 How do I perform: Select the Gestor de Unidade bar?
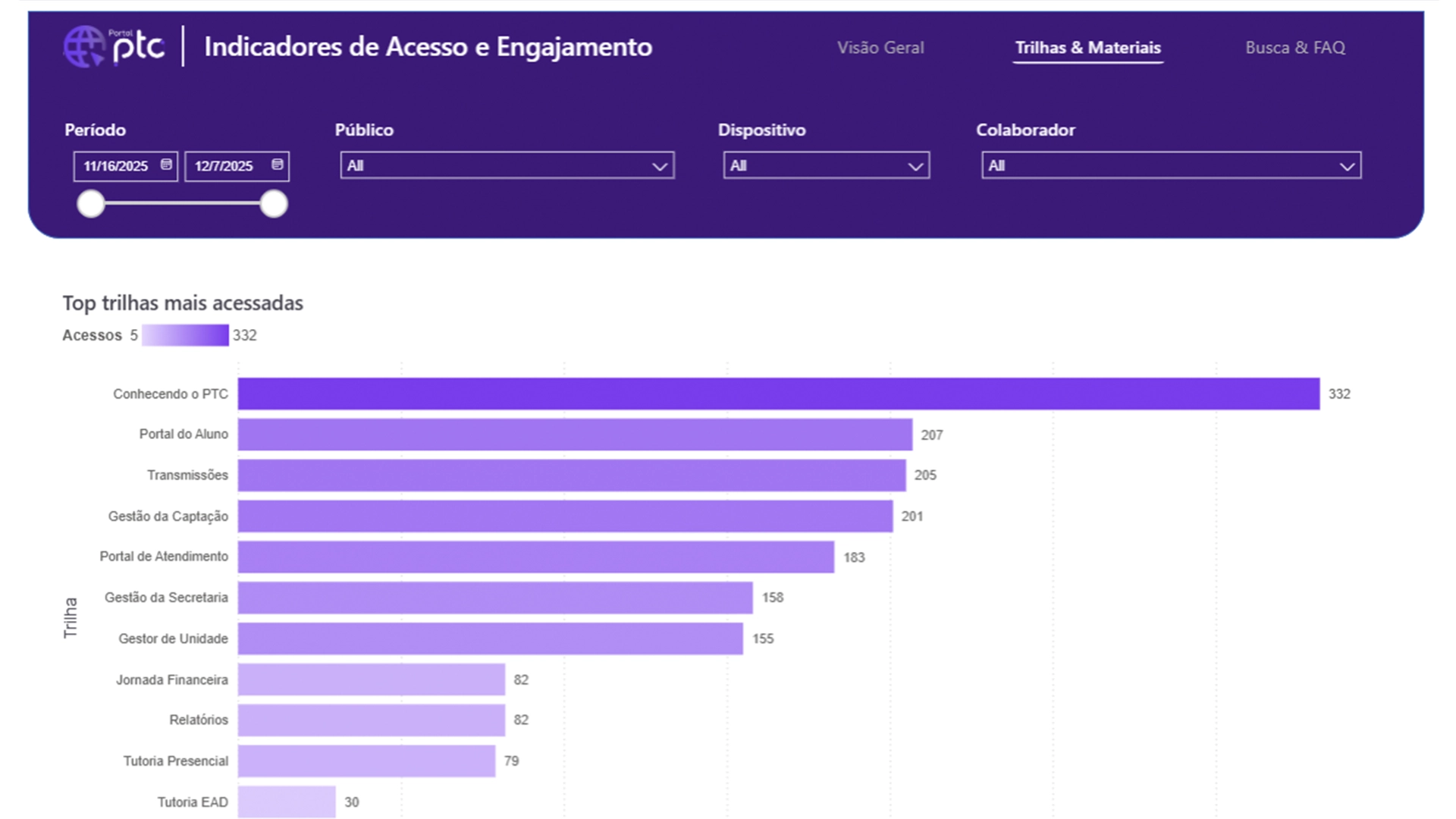tap(491, 639)
